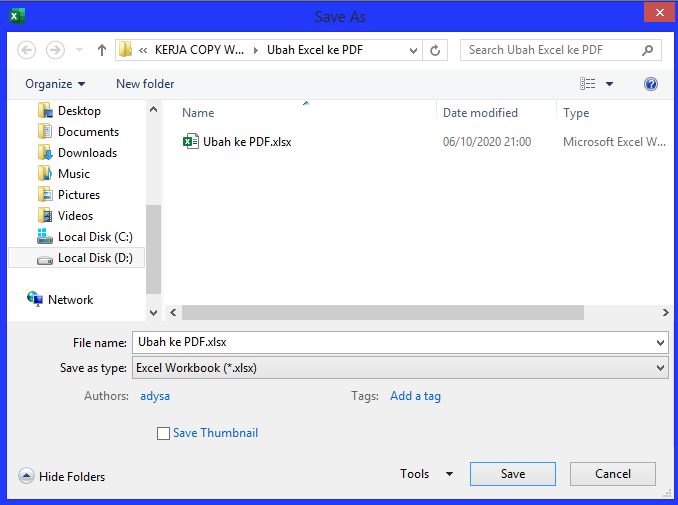Viewport: 678px width, 505px height.
Task: Sort by the Name column header
Action: click(198, 113)
